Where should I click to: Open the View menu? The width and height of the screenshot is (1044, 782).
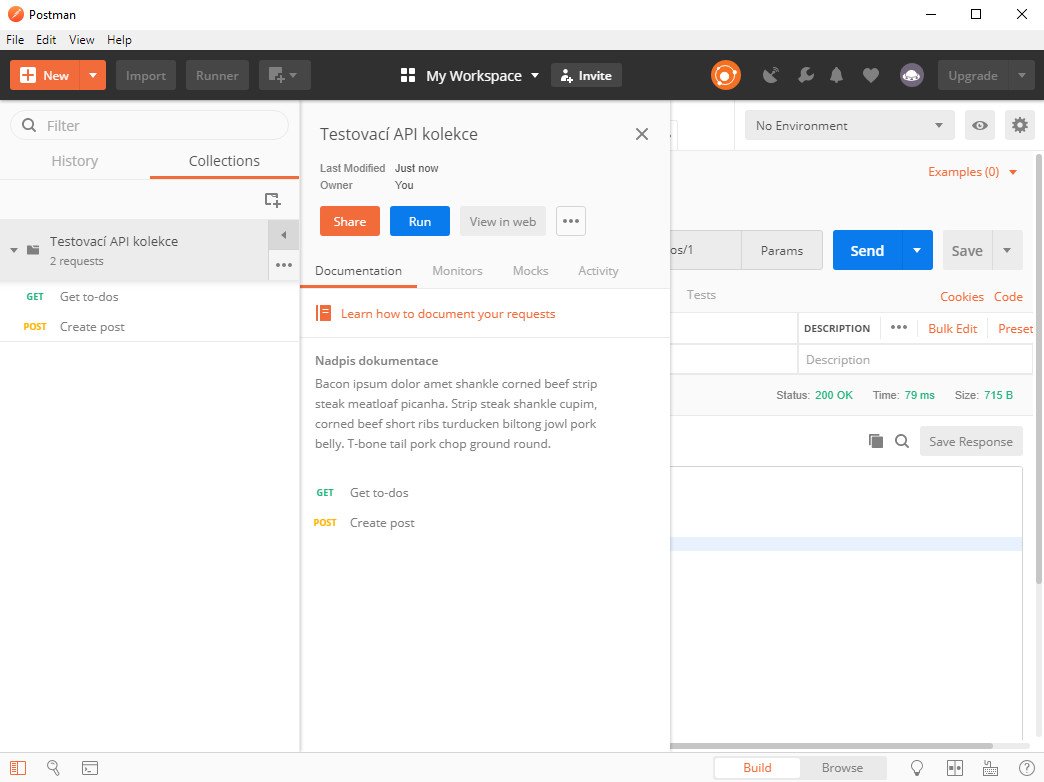coord(82,39)
